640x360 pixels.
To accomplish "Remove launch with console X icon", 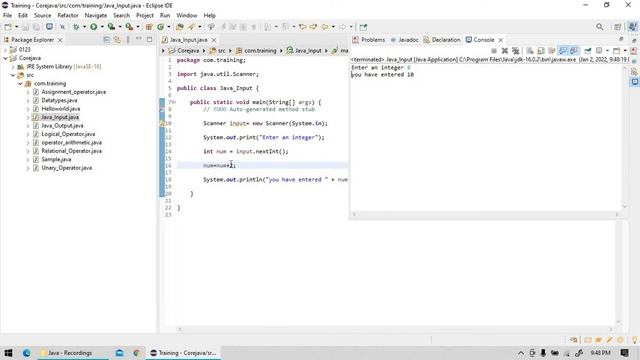I will tap(505, 51).
